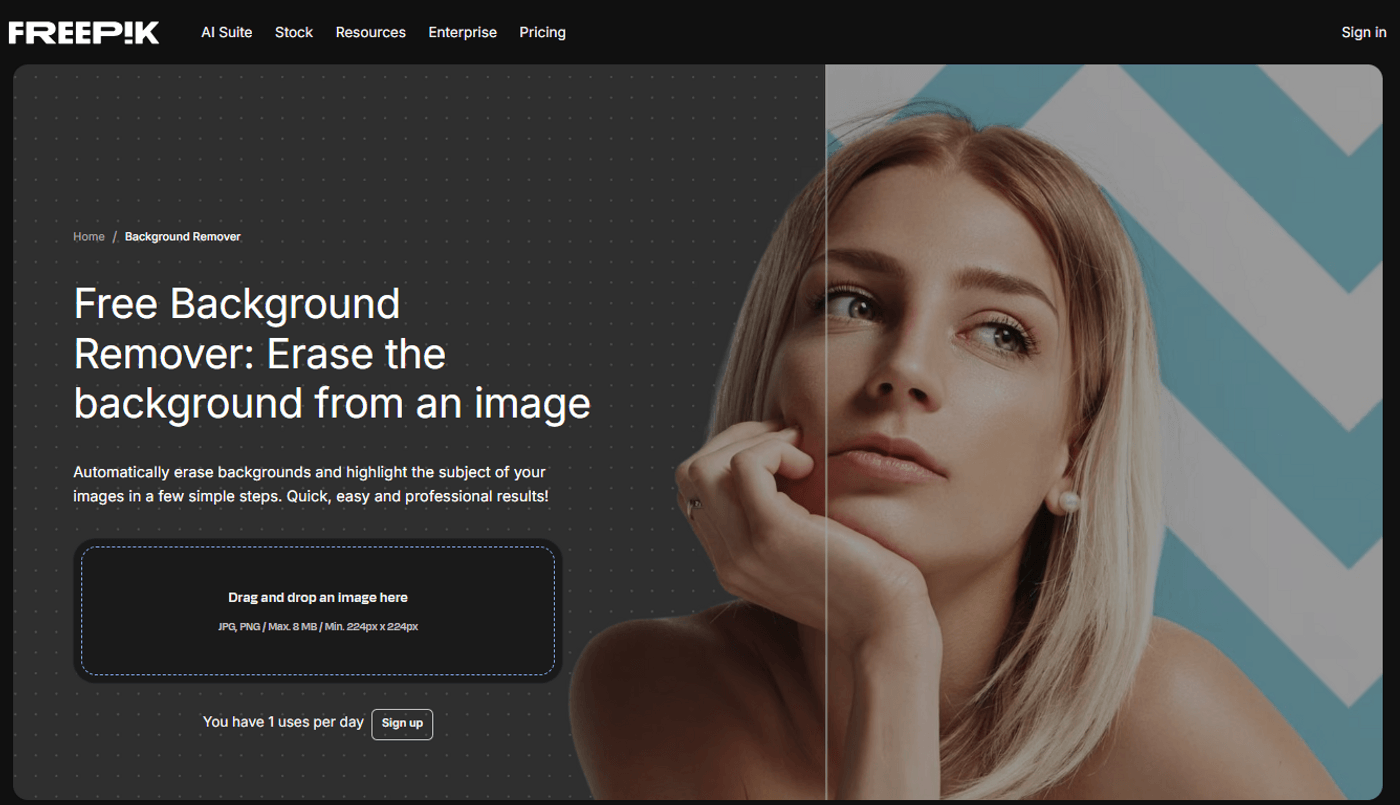Open the AI Suite menu
This screenshot has width=1400, height=805.
226,32
